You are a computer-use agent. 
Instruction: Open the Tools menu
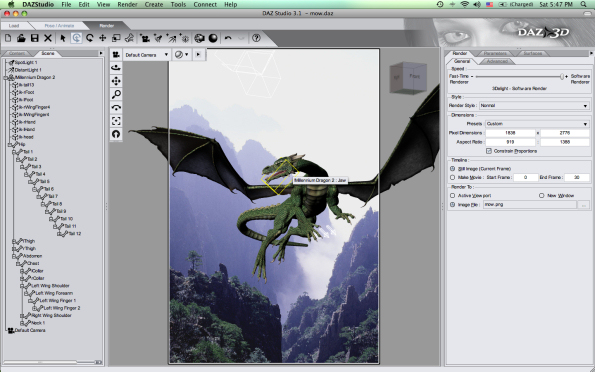(x=178, y=5)
